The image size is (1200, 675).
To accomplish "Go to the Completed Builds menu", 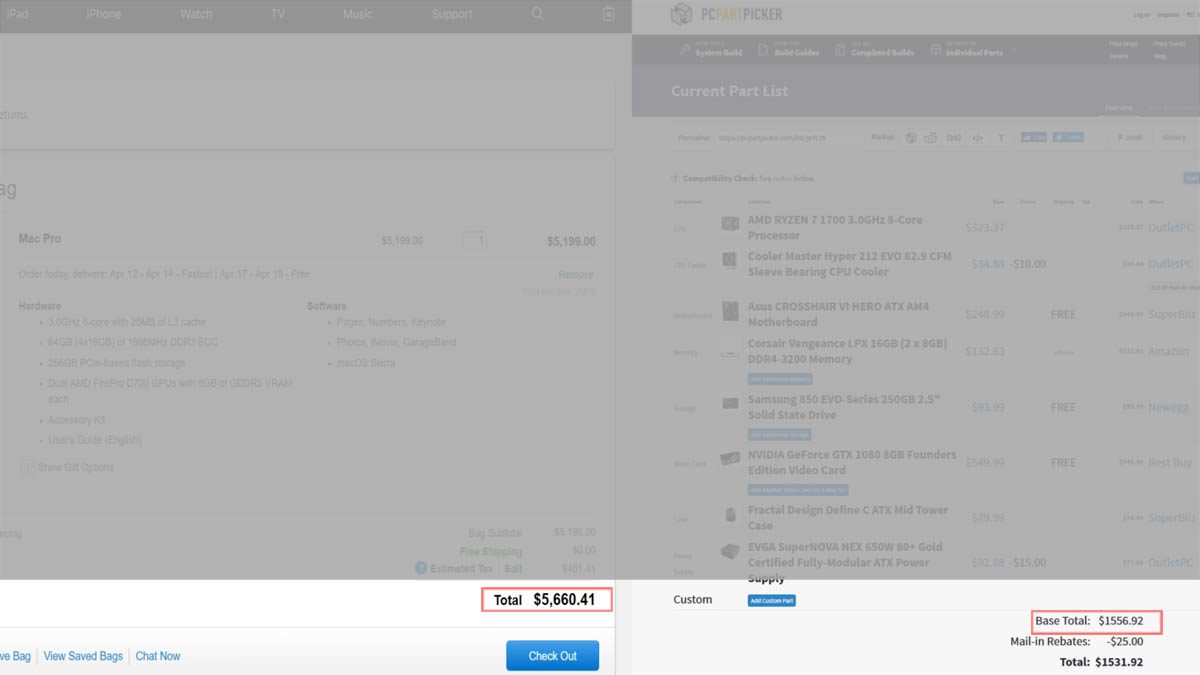I will (881, 50).
